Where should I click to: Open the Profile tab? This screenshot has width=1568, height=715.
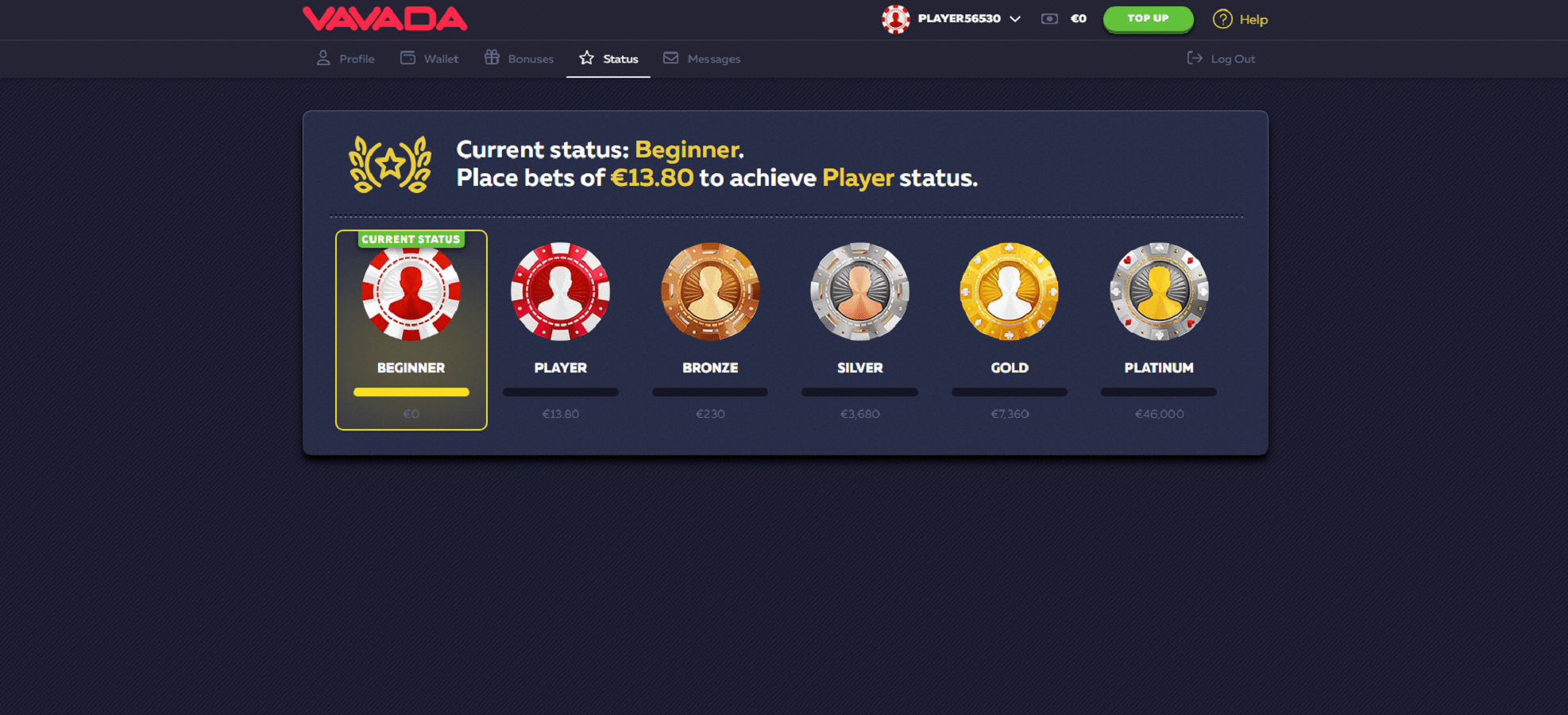(346, 59)
